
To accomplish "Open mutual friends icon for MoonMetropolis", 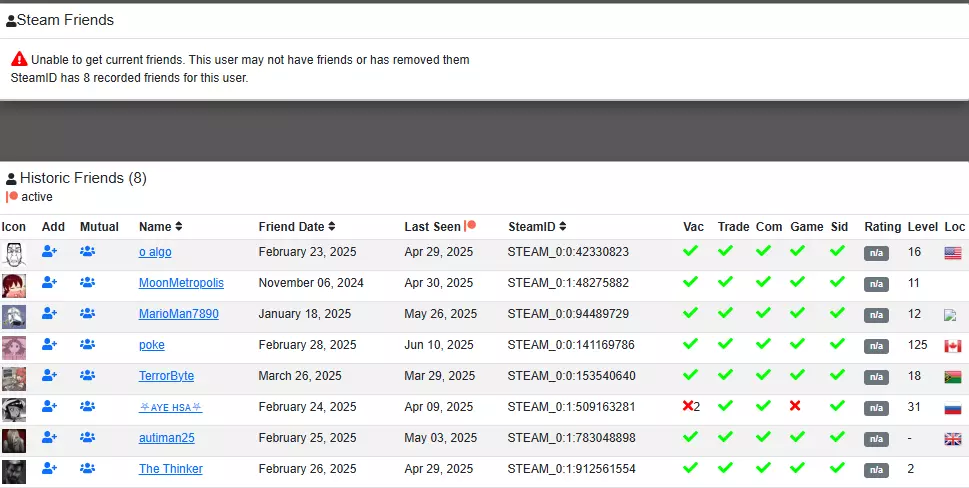I will [87, 282].
